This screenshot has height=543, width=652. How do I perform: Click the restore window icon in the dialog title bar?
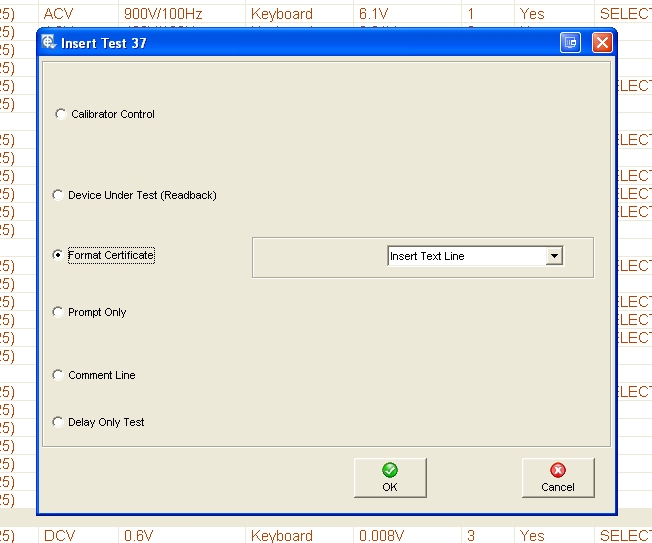click(571, 43)
